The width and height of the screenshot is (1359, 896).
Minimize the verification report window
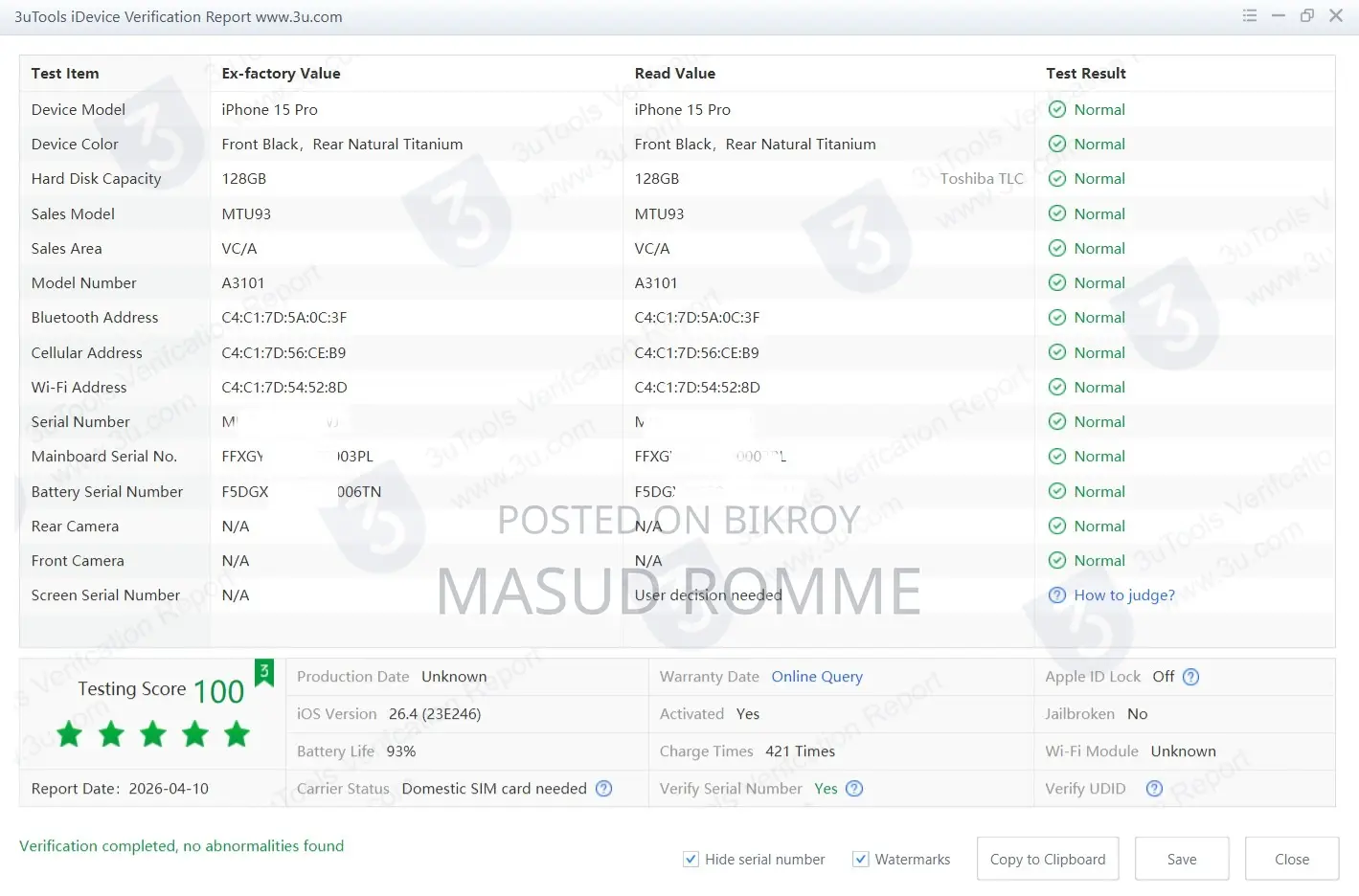click(1279, 15)
